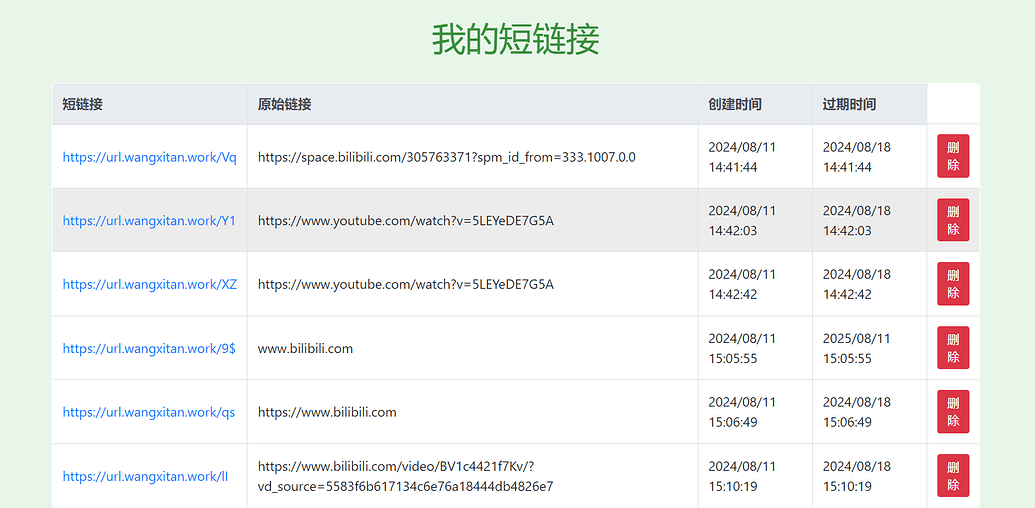Delete the /Vq short link row
Image resolution: width=1035 pixels, height=508 pixels.
coord(953,156)
